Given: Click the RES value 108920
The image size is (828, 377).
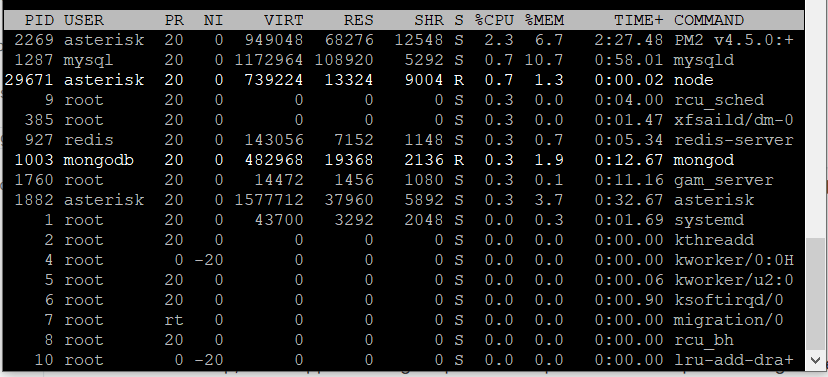Looking at the screenshot, I should (x=344, y=60).
